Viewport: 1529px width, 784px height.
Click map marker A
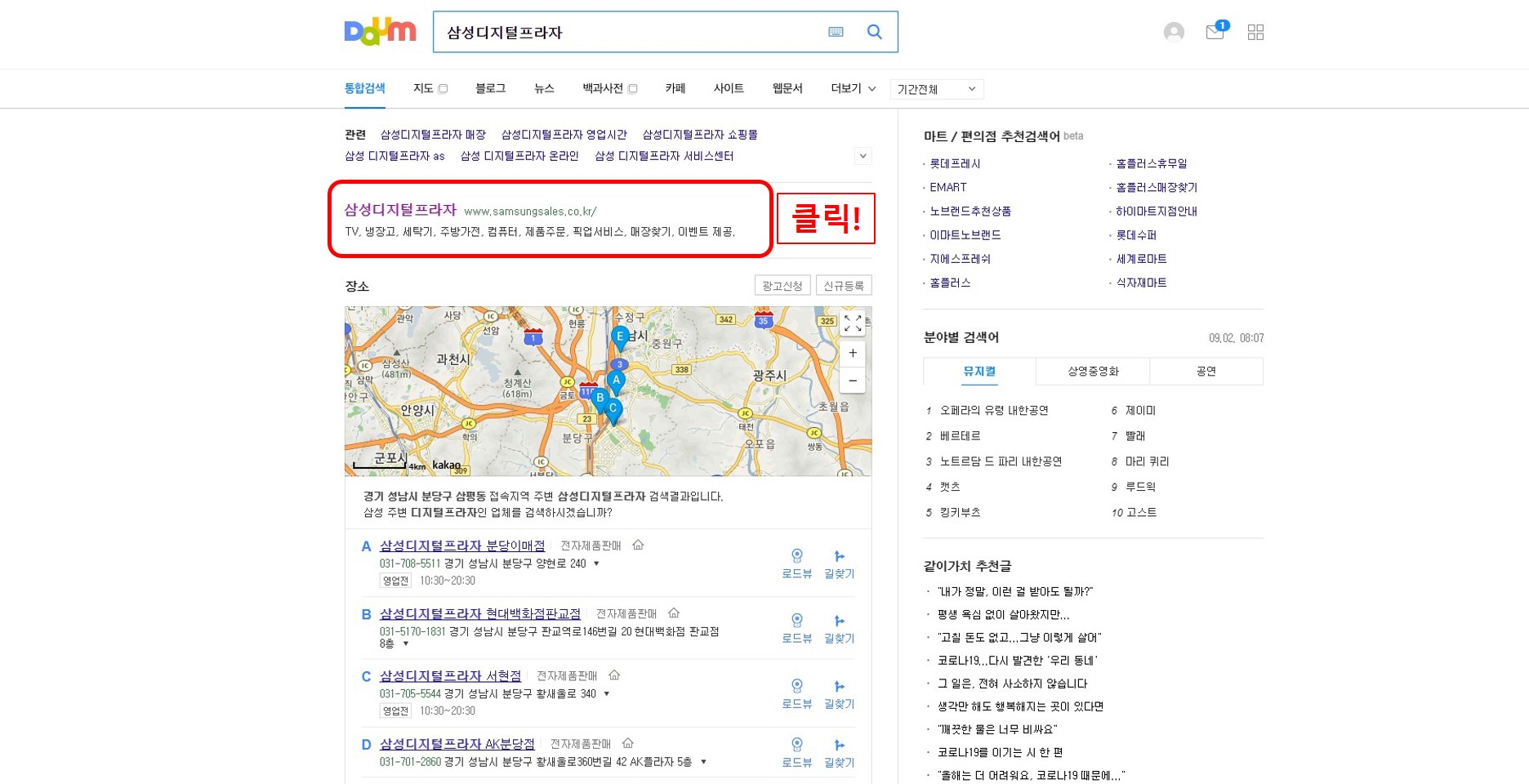click(616, 381)
